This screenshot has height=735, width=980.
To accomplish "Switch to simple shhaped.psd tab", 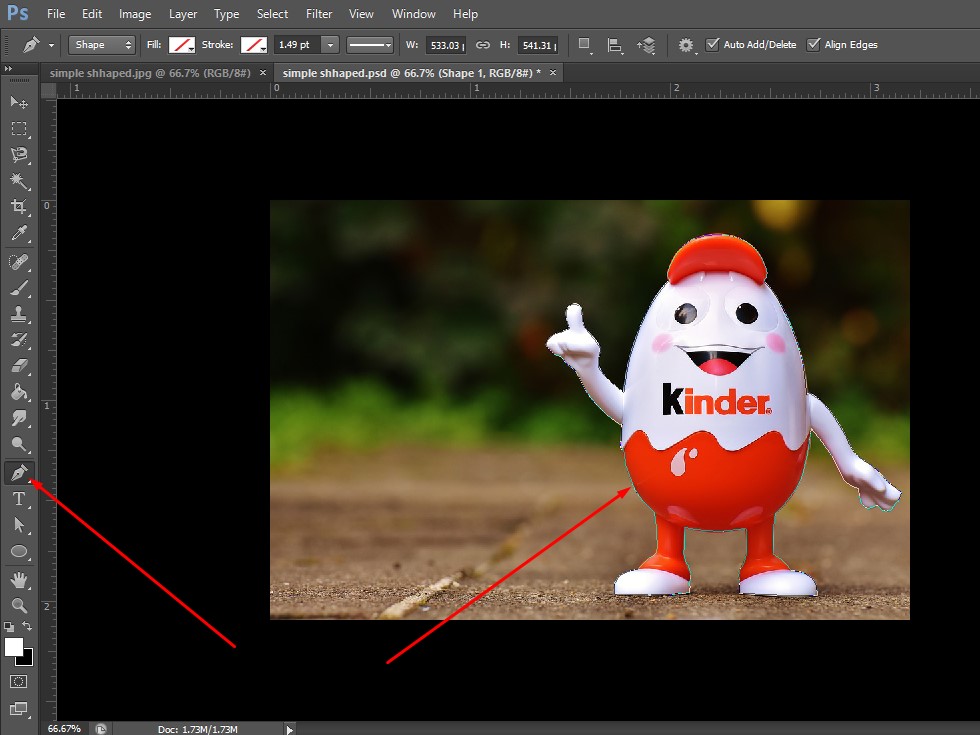I will (x=412, y=73).
